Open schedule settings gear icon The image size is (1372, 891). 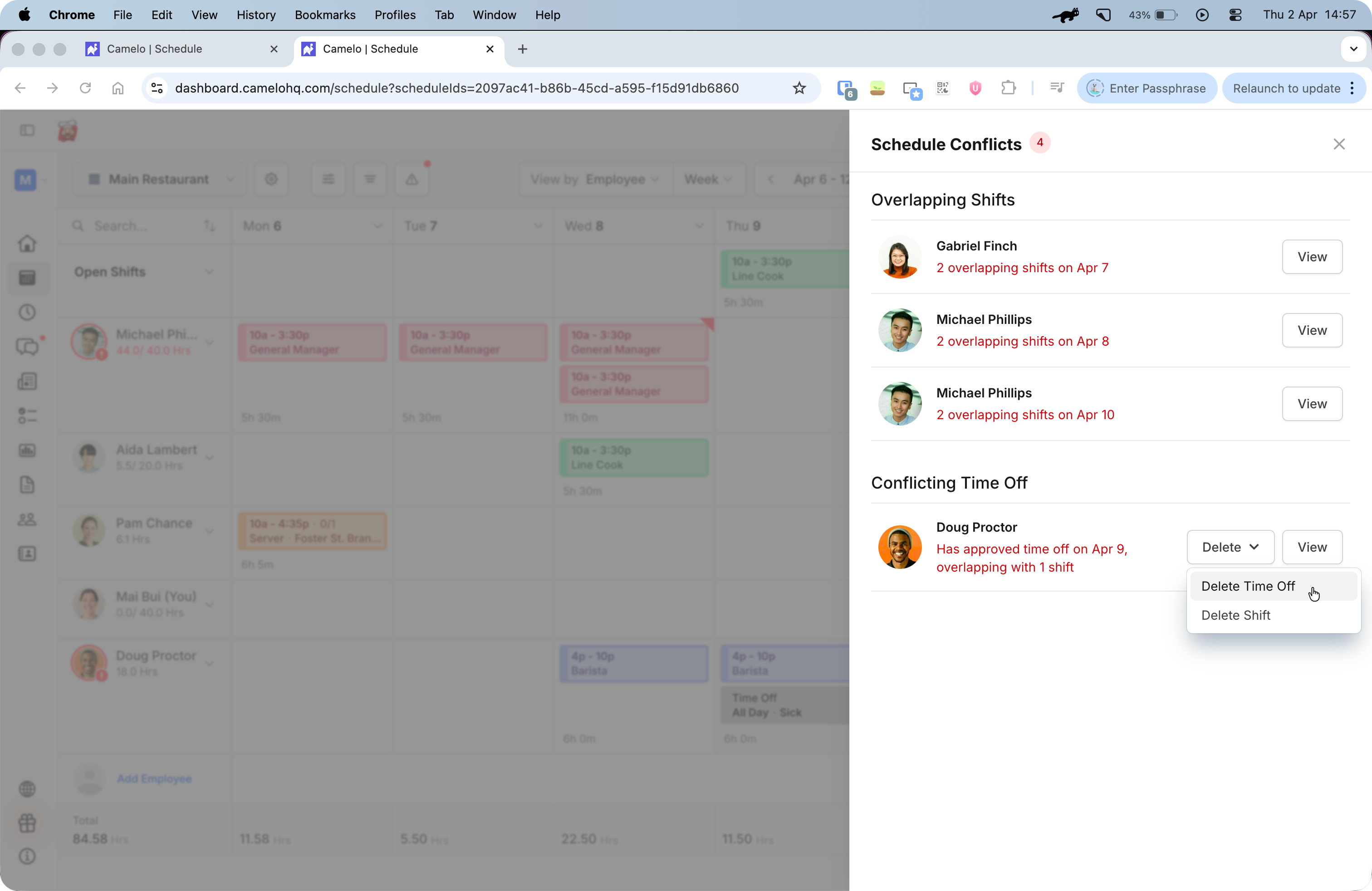[271, 179]
